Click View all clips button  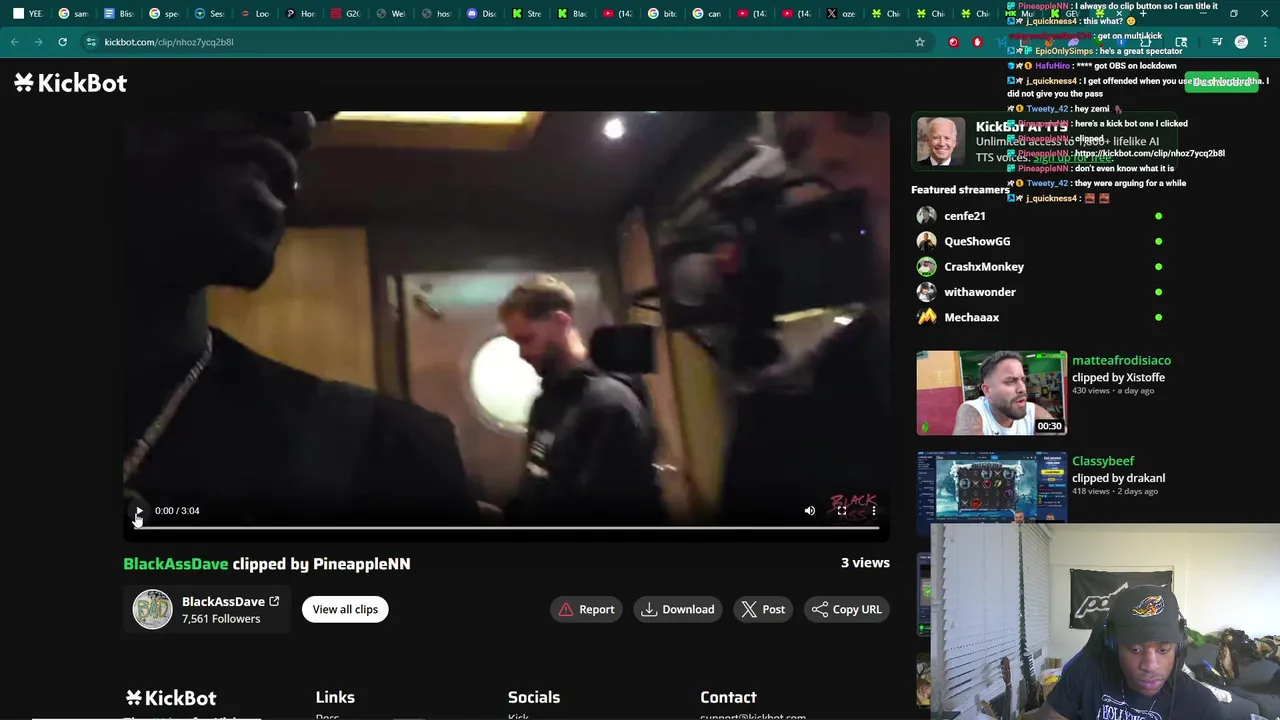point(345,609)
